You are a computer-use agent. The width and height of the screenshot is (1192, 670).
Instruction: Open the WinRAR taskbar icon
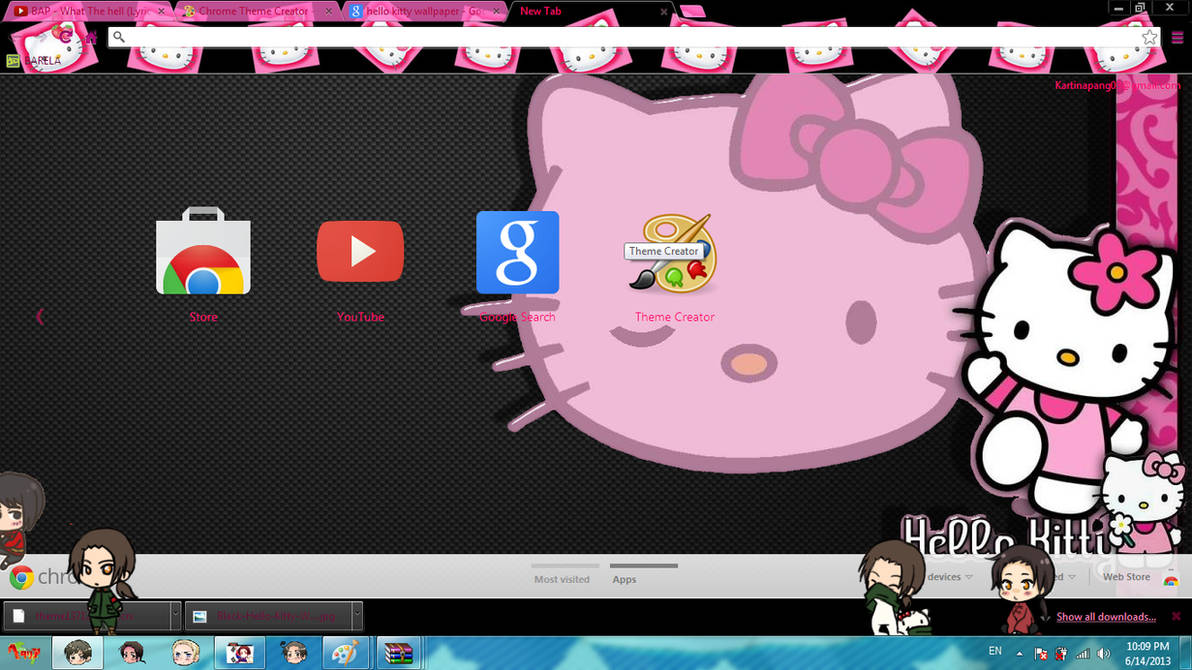[x=399, y=653]
